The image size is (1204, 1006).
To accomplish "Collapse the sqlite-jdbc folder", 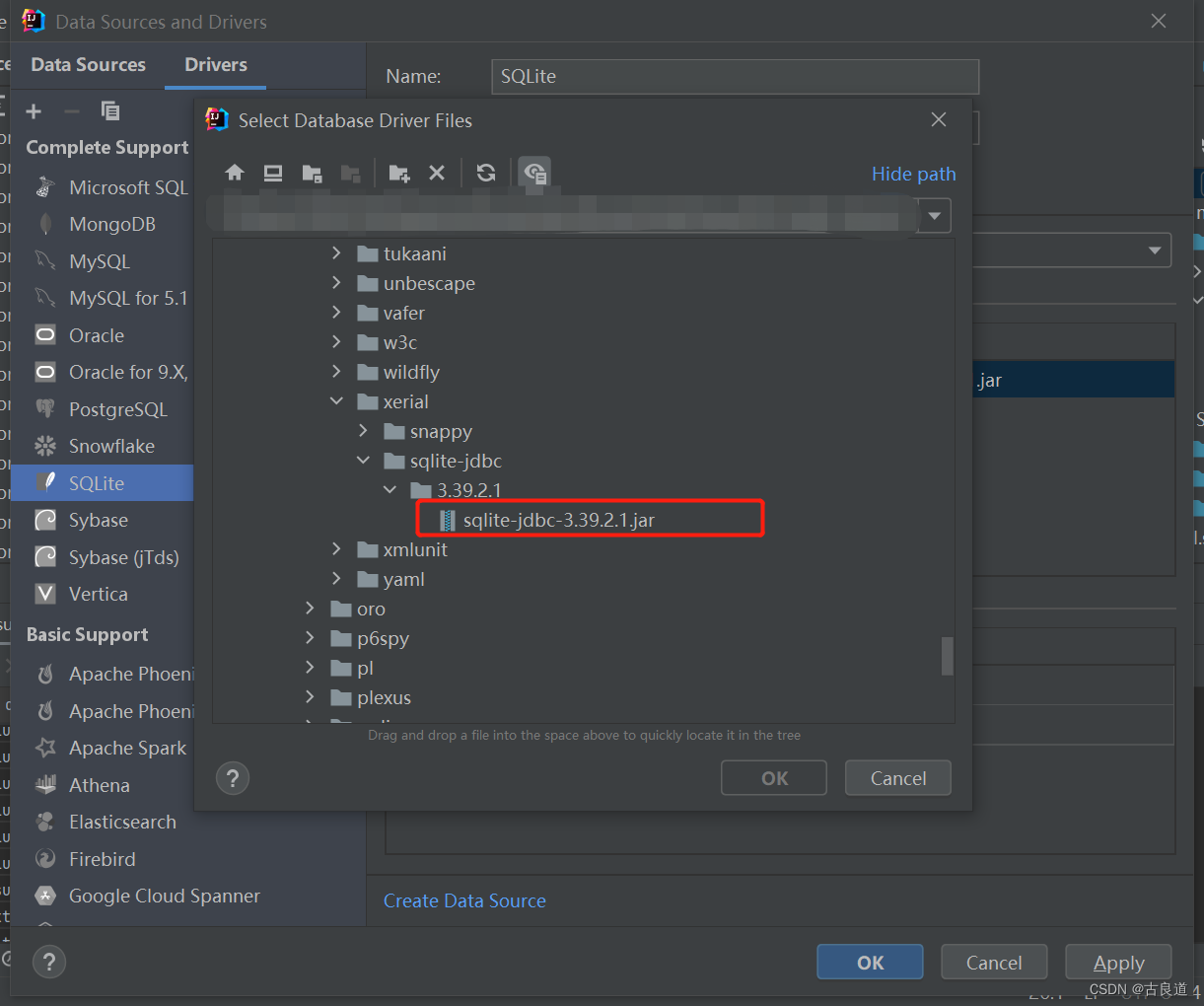I will pyautogui.click(x=363, y=461).
